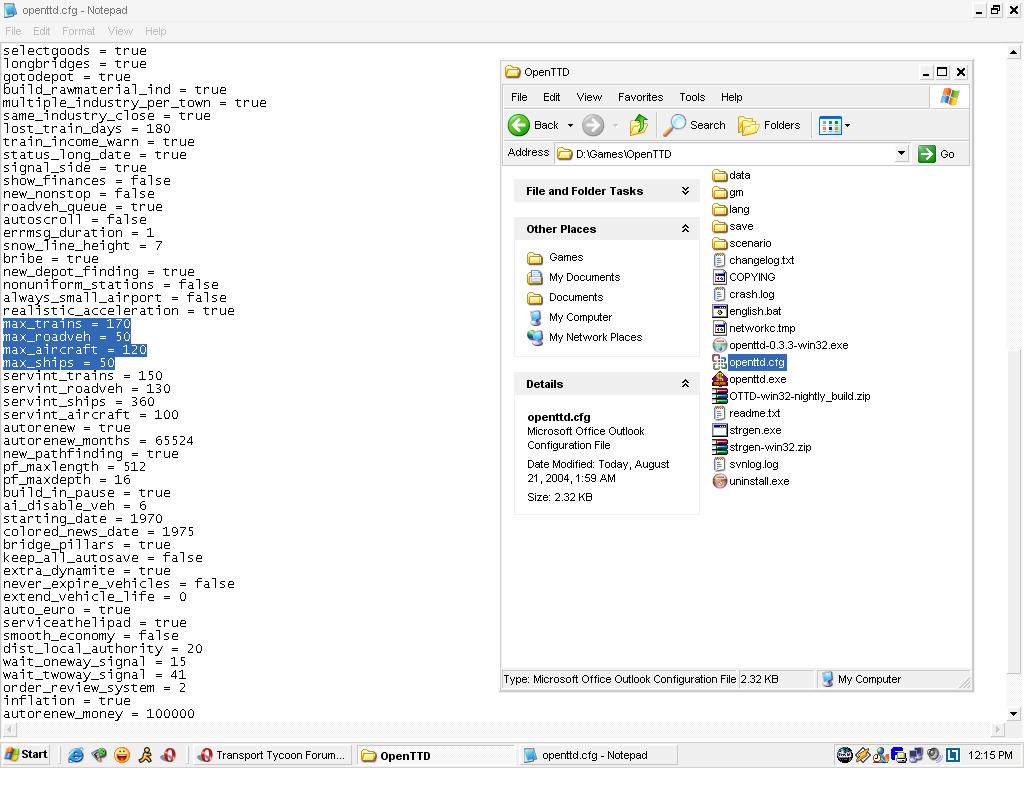
Task: Select the crash.log file icon
Action: [720, 294]
